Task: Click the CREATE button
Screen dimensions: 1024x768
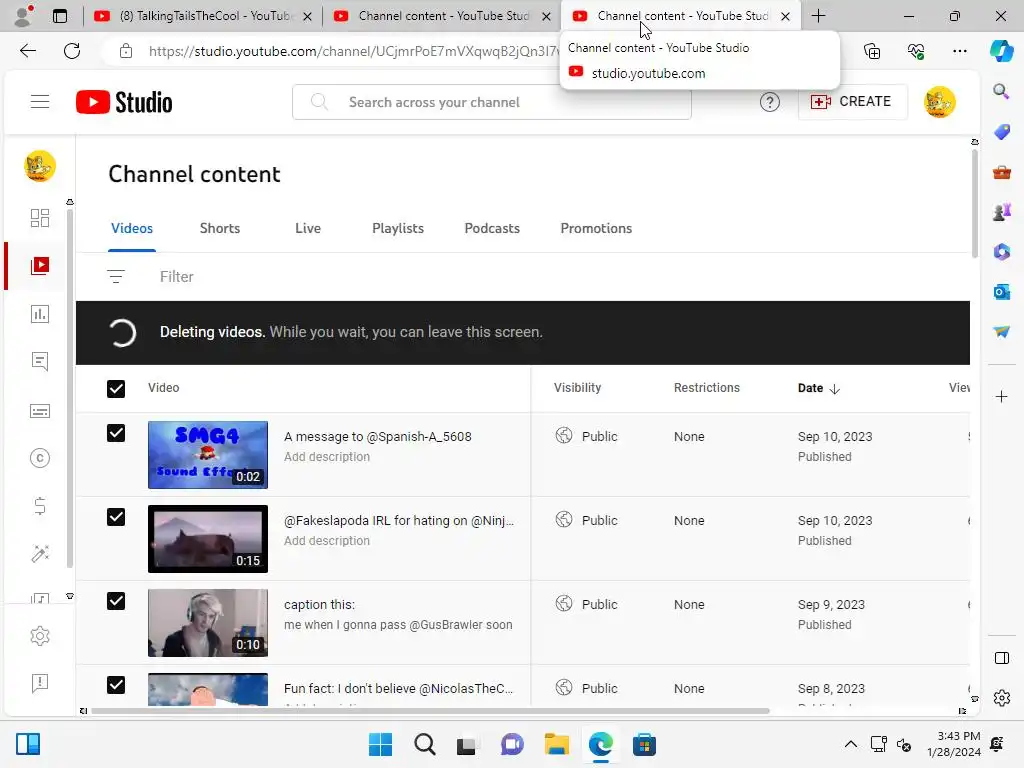Action: [x=852, y=102]
